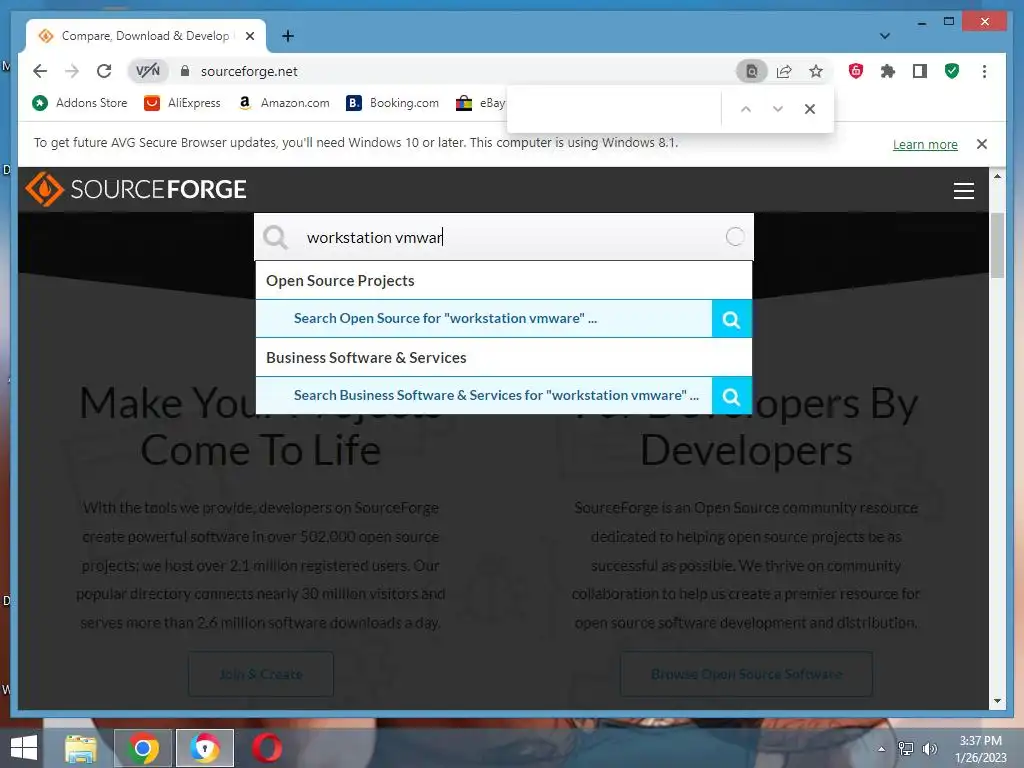The image size is (1024, 768).
Task: Select Search Business Software & Services suggestion
Action: [484, 396]
